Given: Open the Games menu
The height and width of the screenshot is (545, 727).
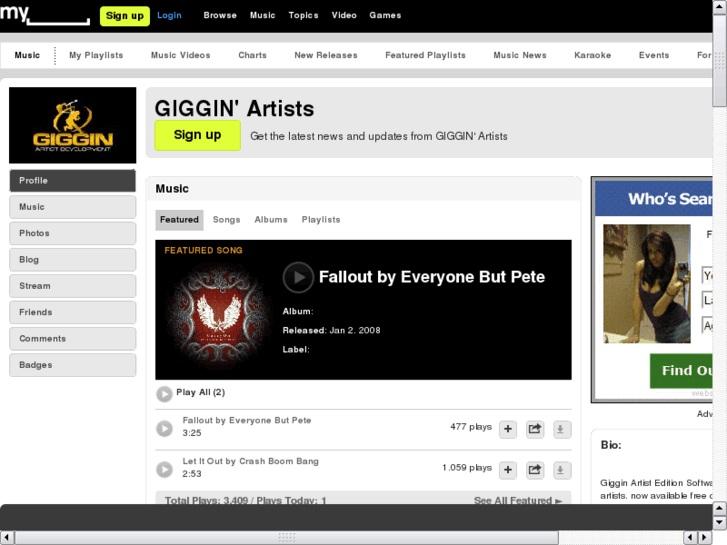Looking at the screenshot, I should coord(385,15).
